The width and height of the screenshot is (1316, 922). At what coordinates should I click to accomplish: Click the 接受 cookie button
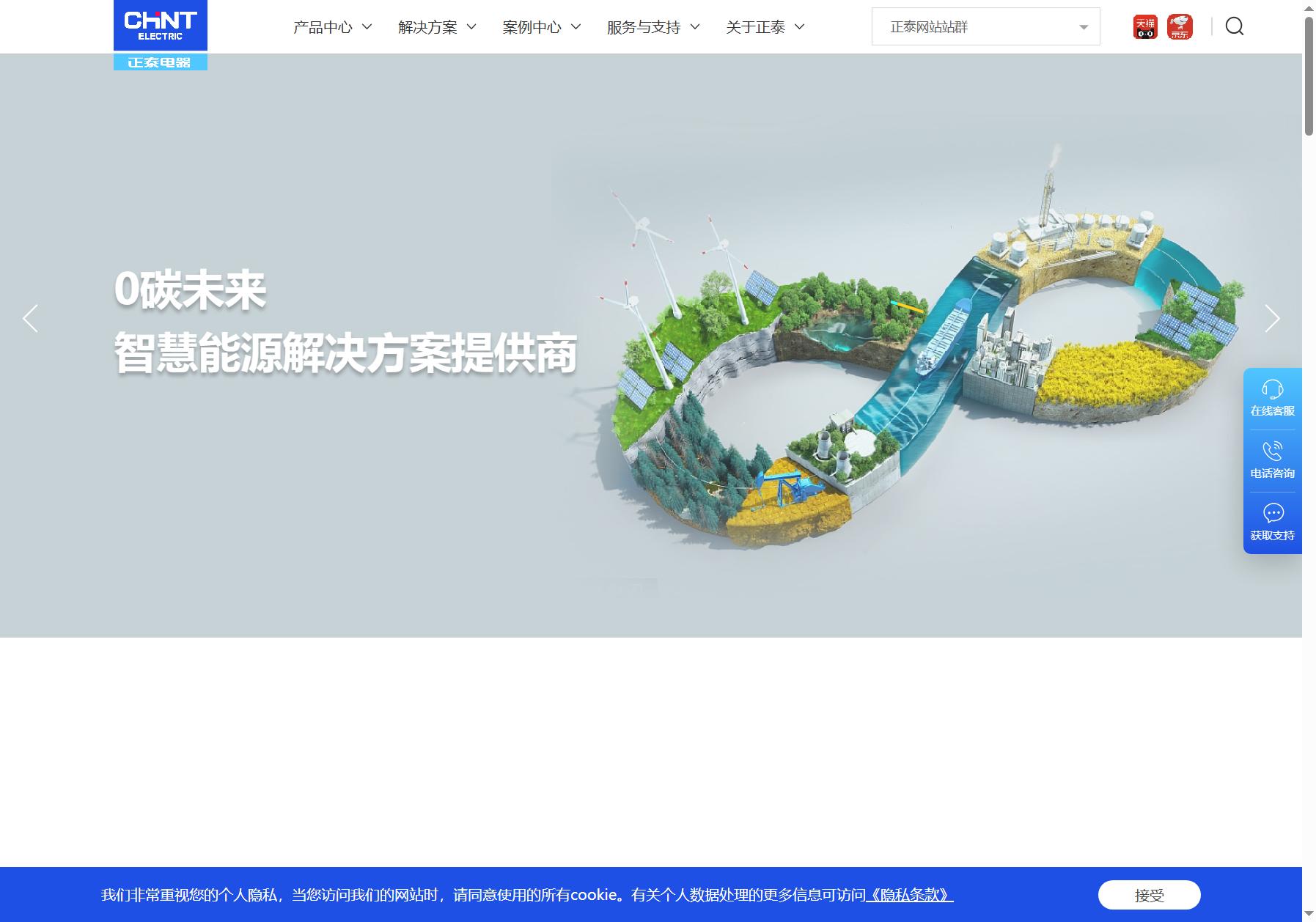(x=1149, y=895)
